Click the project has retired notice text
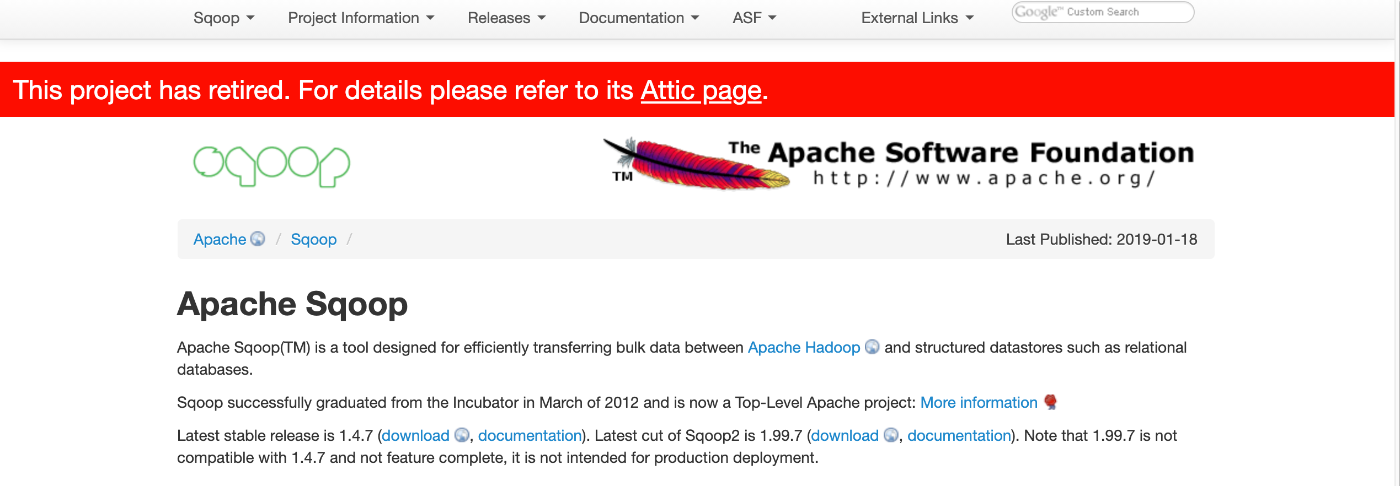The image size is (1400, 486). [391, 91]
